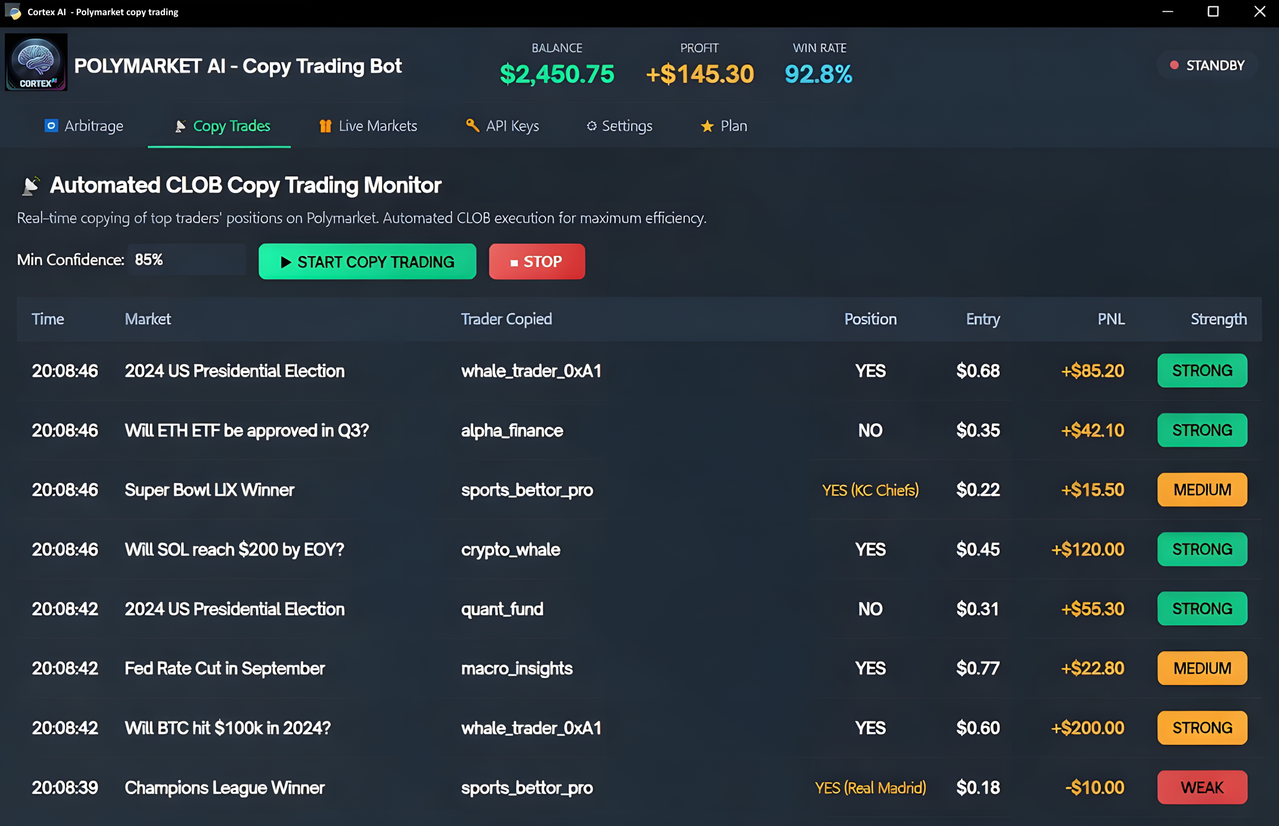This screenshot has width=1279, height=826.
Task: Click the STRONG badge for whale_trader_0xA1 Presidential Election
Action: (1202, 371)
